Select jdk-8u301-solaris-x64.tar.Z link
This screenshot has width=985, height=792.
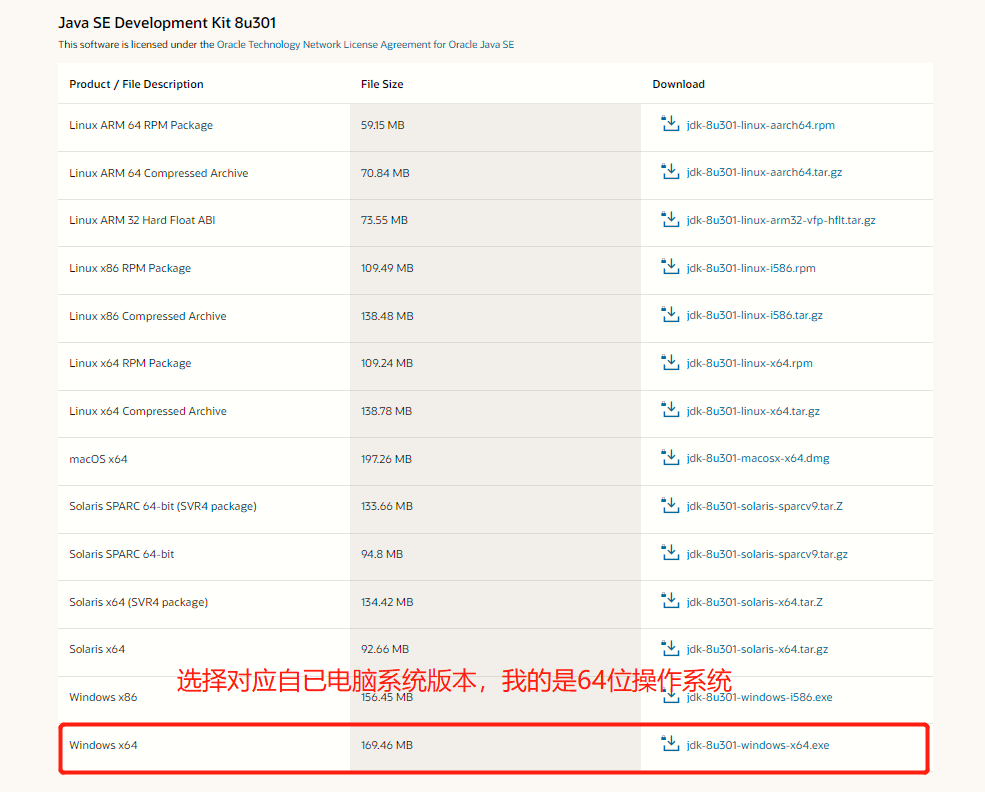754,602
